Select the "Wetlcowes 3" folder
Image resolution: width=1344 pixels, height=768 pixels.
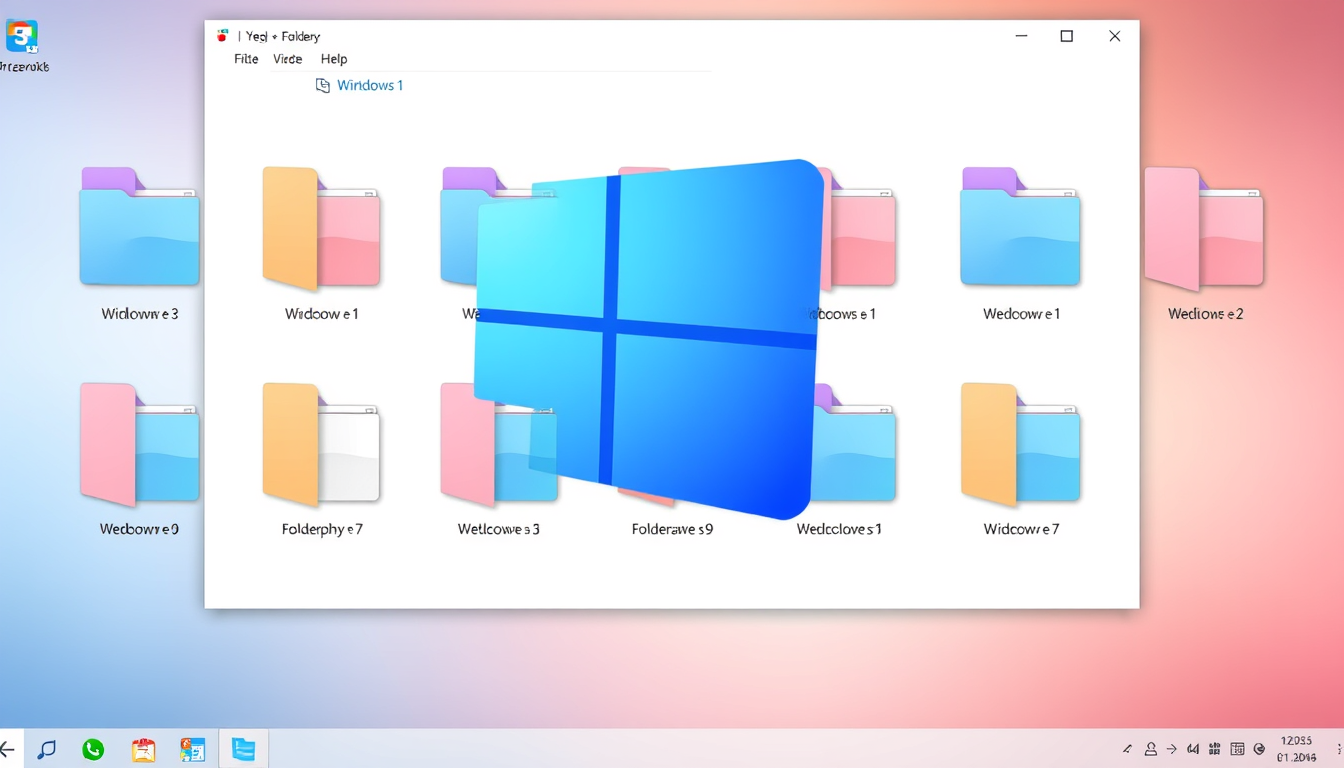499,459
